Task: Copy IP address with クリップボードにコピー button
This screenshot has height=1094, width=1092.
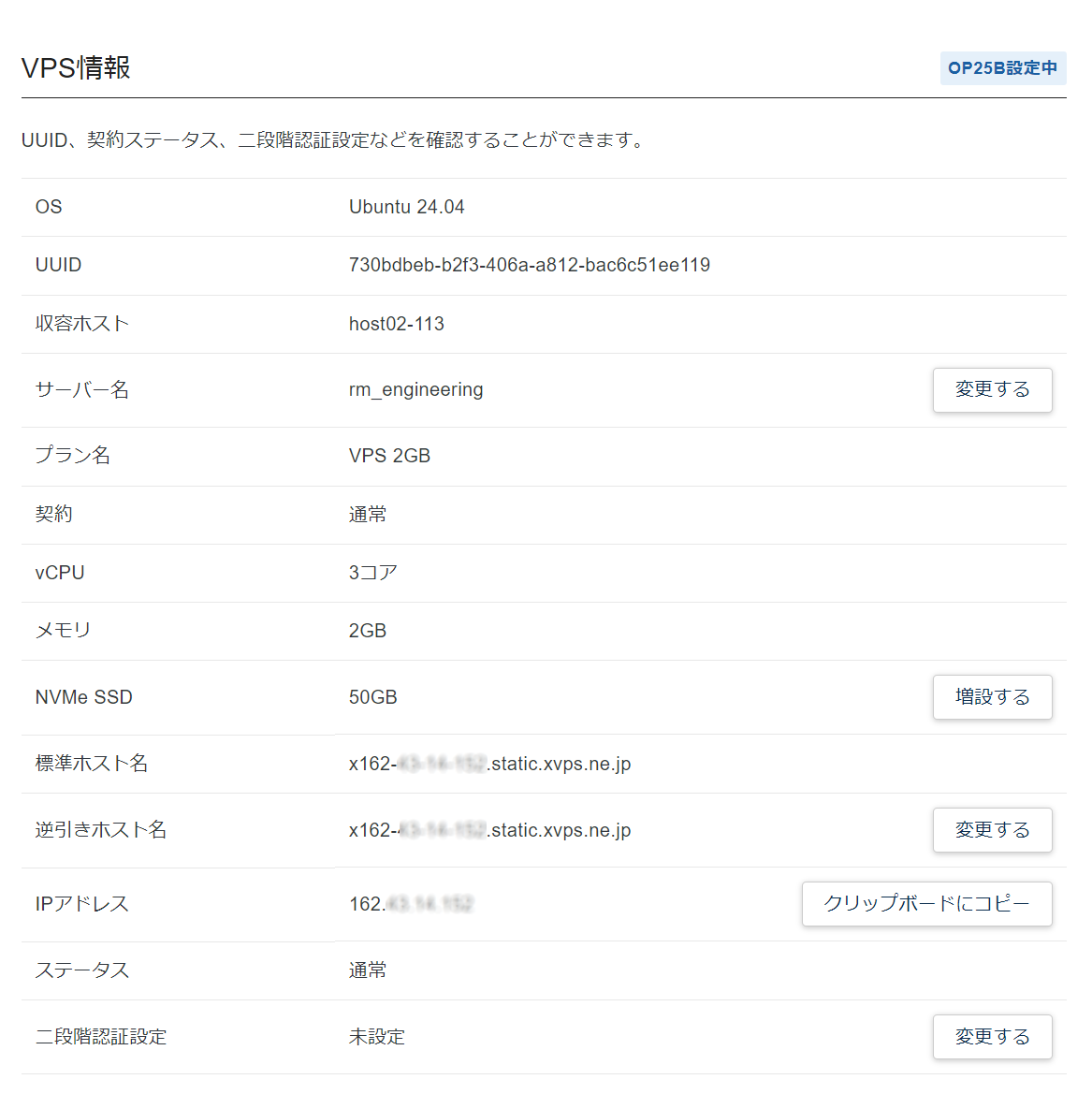Action: [926, 904]
